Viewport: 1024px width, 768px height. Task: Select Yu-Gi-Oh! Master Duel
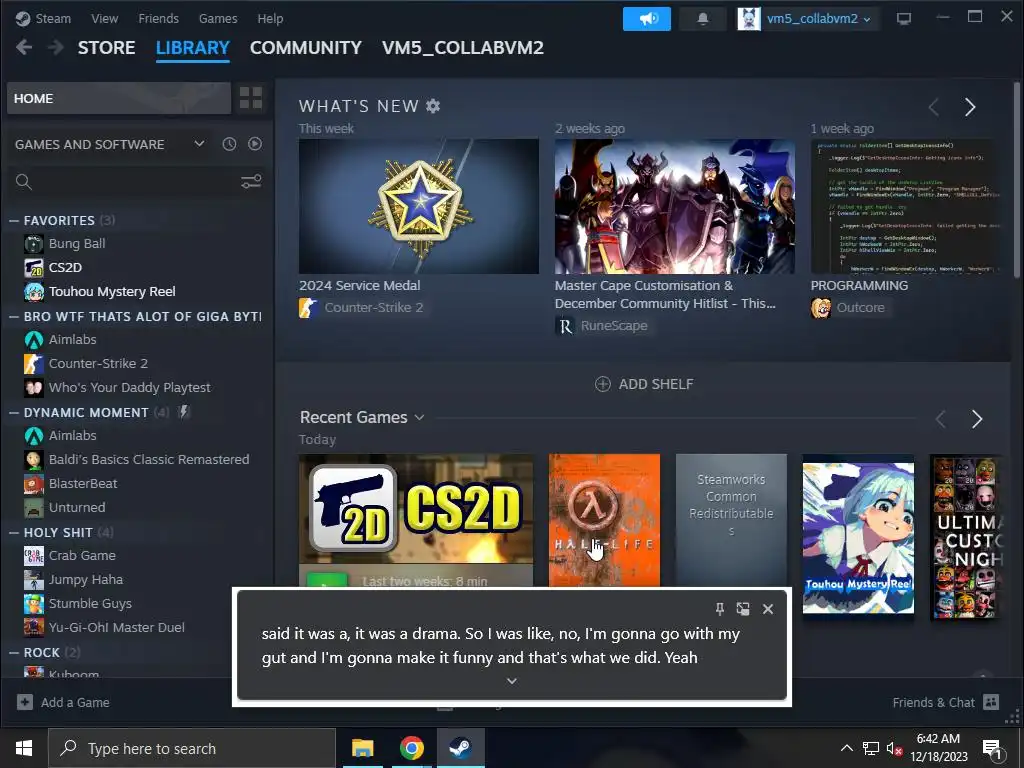[x=116, y=628]
